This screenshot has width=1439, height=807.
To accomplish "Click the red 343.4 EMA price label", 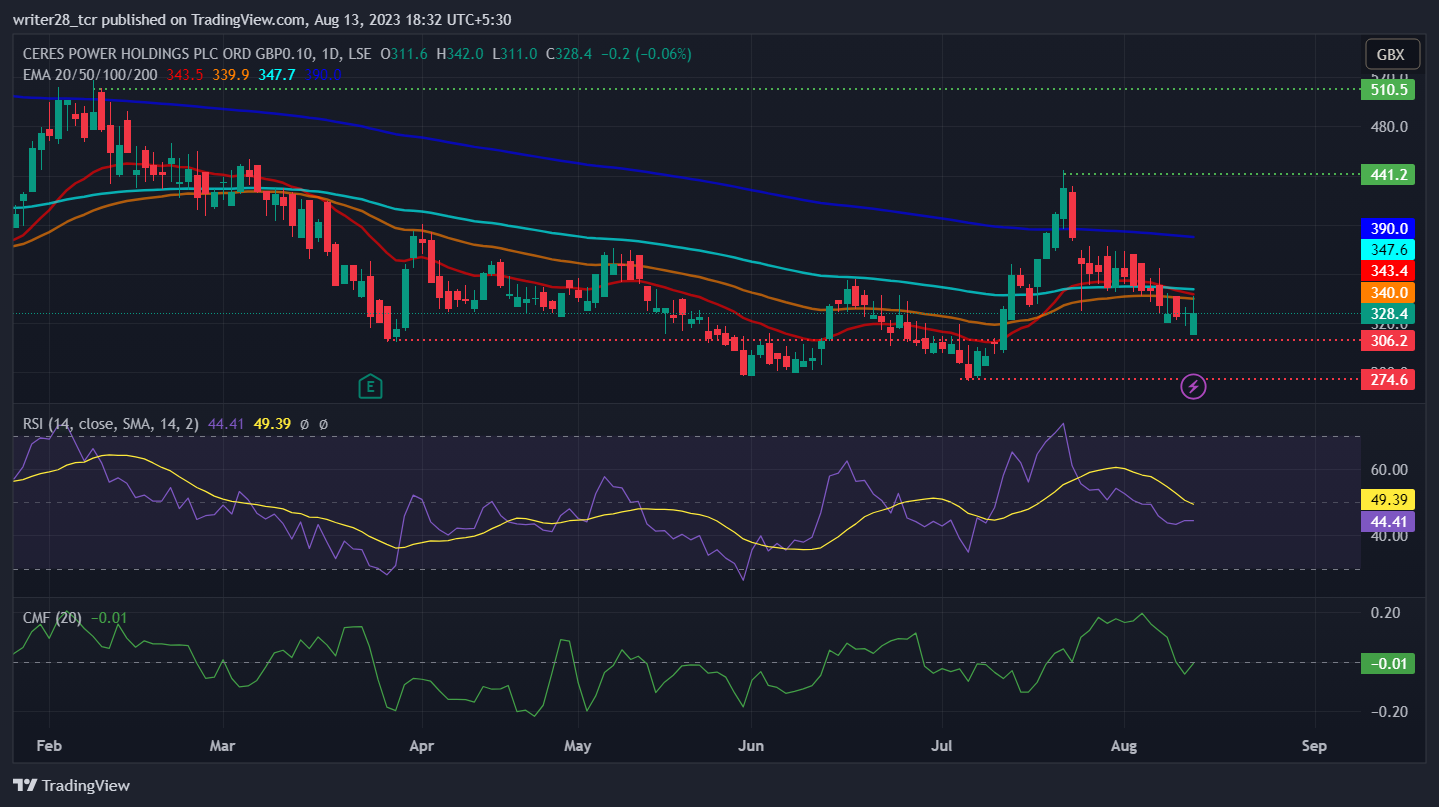I will click(1387, 271).
